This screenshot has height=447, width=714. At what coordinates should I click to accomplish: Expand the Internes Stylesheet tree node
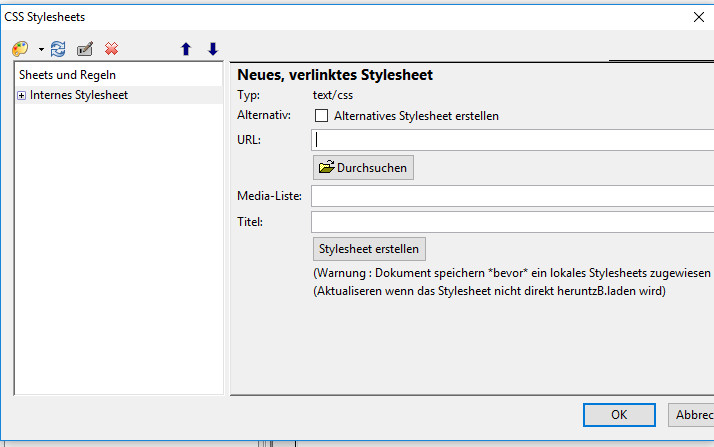point(22,95)
